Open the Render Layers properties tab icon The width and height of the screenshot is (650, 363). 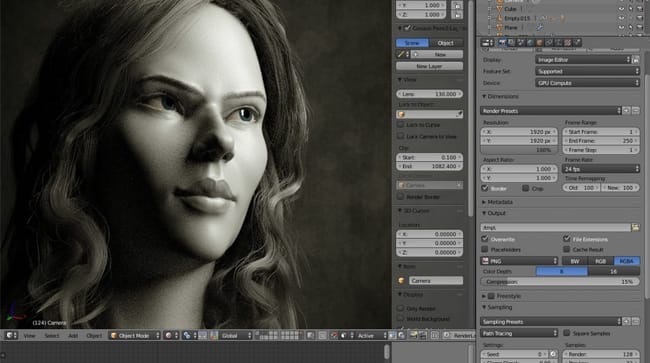tap(512, 43)
